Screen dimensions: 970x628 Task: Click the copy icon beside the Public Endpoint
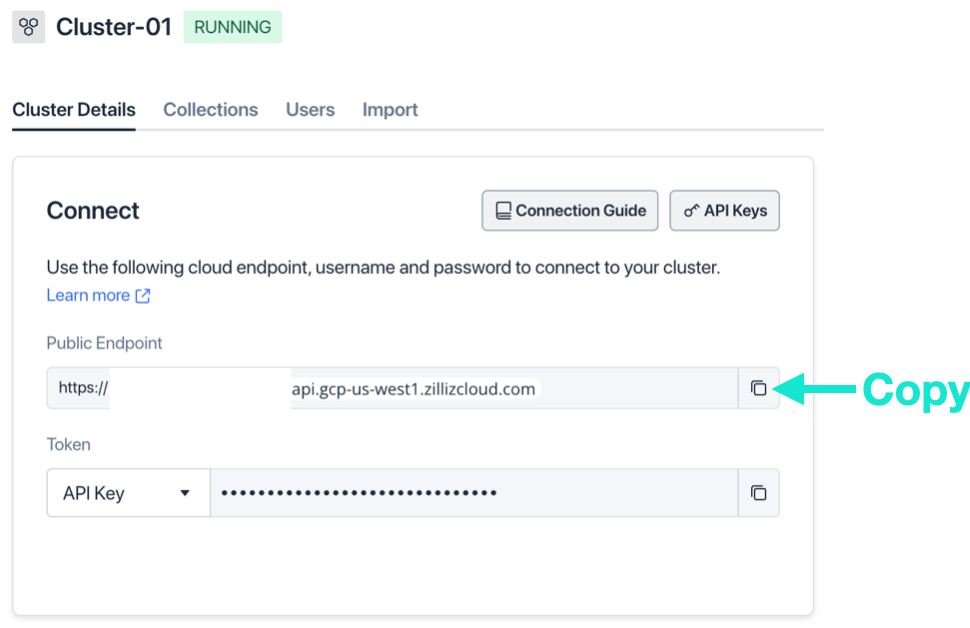759,388
